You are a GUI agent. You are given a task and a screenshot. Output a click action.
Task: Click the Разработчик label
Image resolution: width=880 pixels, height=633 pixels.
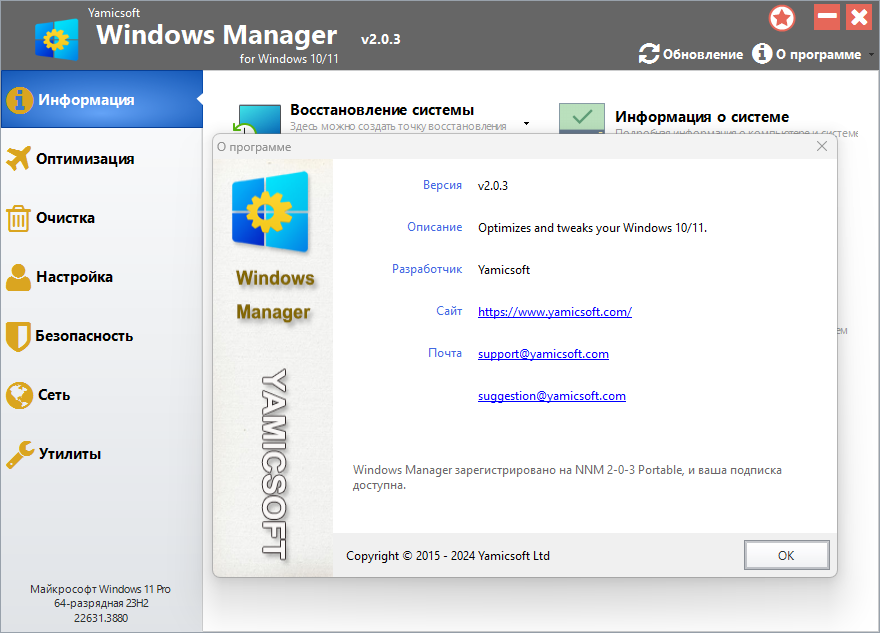(427, 269)
